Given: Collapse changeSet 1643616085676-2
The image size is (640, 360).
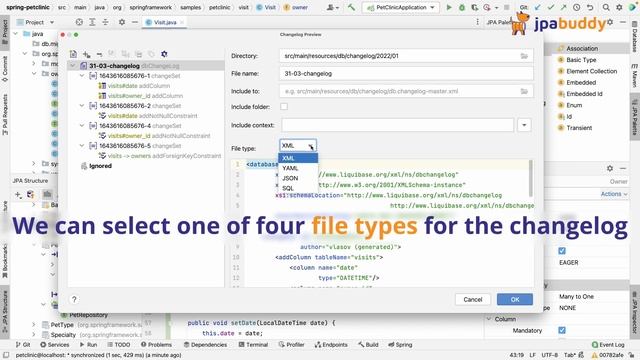Looking at the screenshot, I should click(x=82, y=106).
